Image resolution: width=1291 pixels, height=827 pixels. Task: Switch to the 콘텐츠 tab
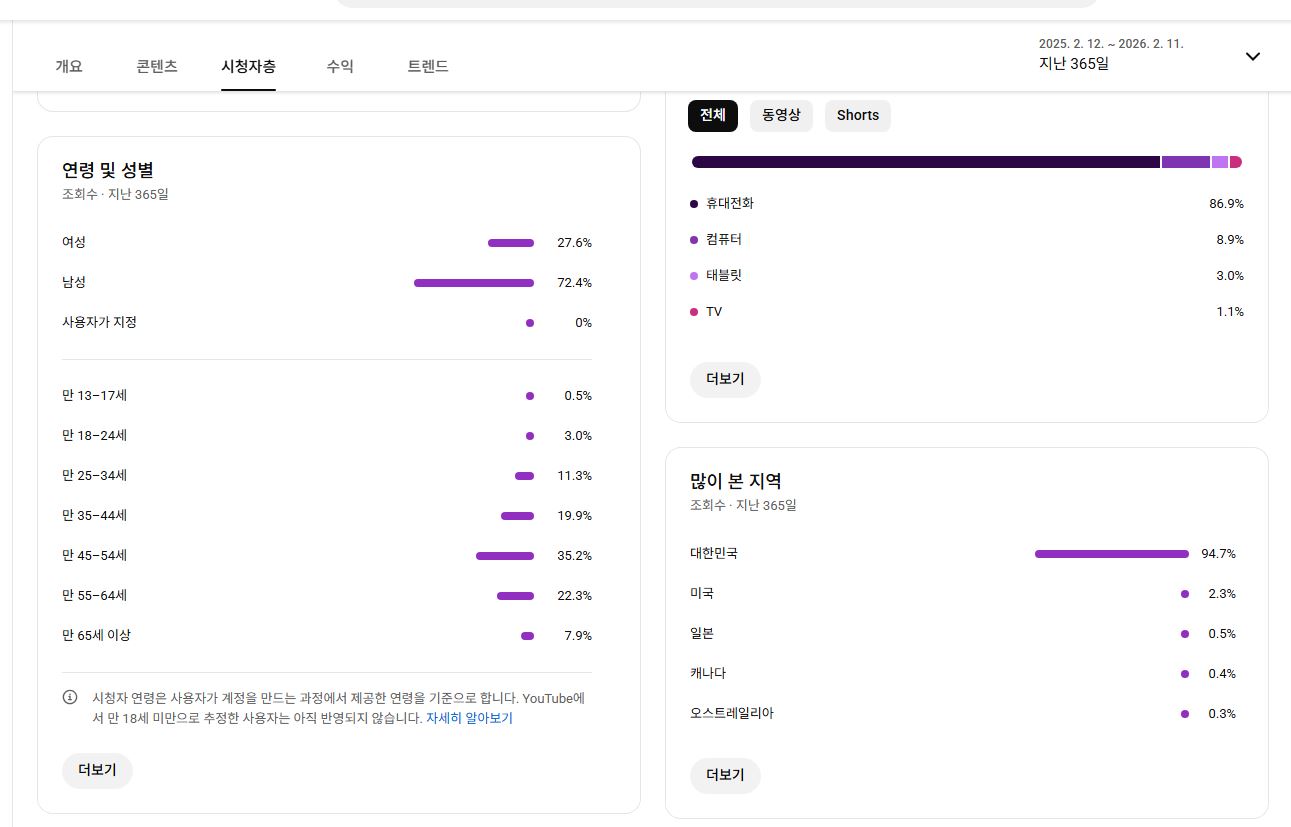[x=157, y=66]
